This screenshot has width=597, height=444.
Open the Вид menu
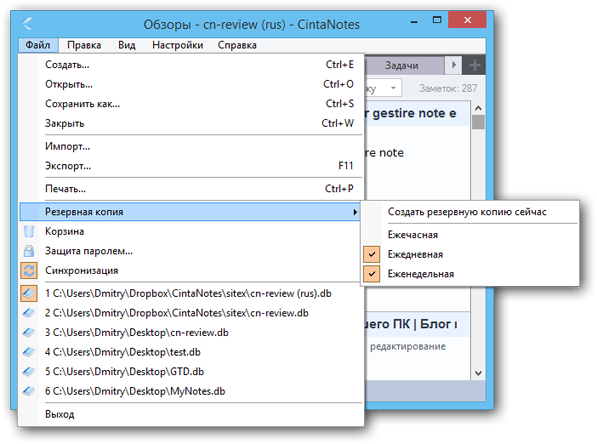click(x=127, y=45)
